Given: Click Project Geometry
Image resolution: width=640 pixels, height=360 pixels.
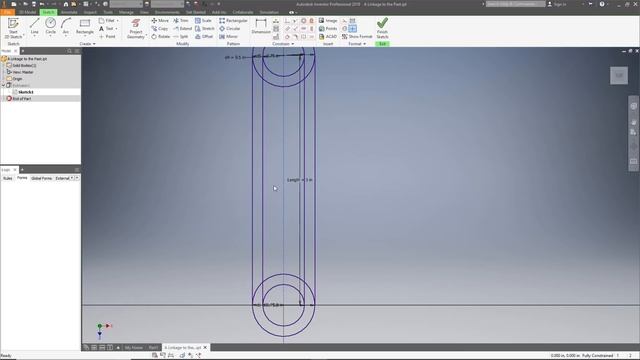Looking at the screenshot, I should point(136,28).
